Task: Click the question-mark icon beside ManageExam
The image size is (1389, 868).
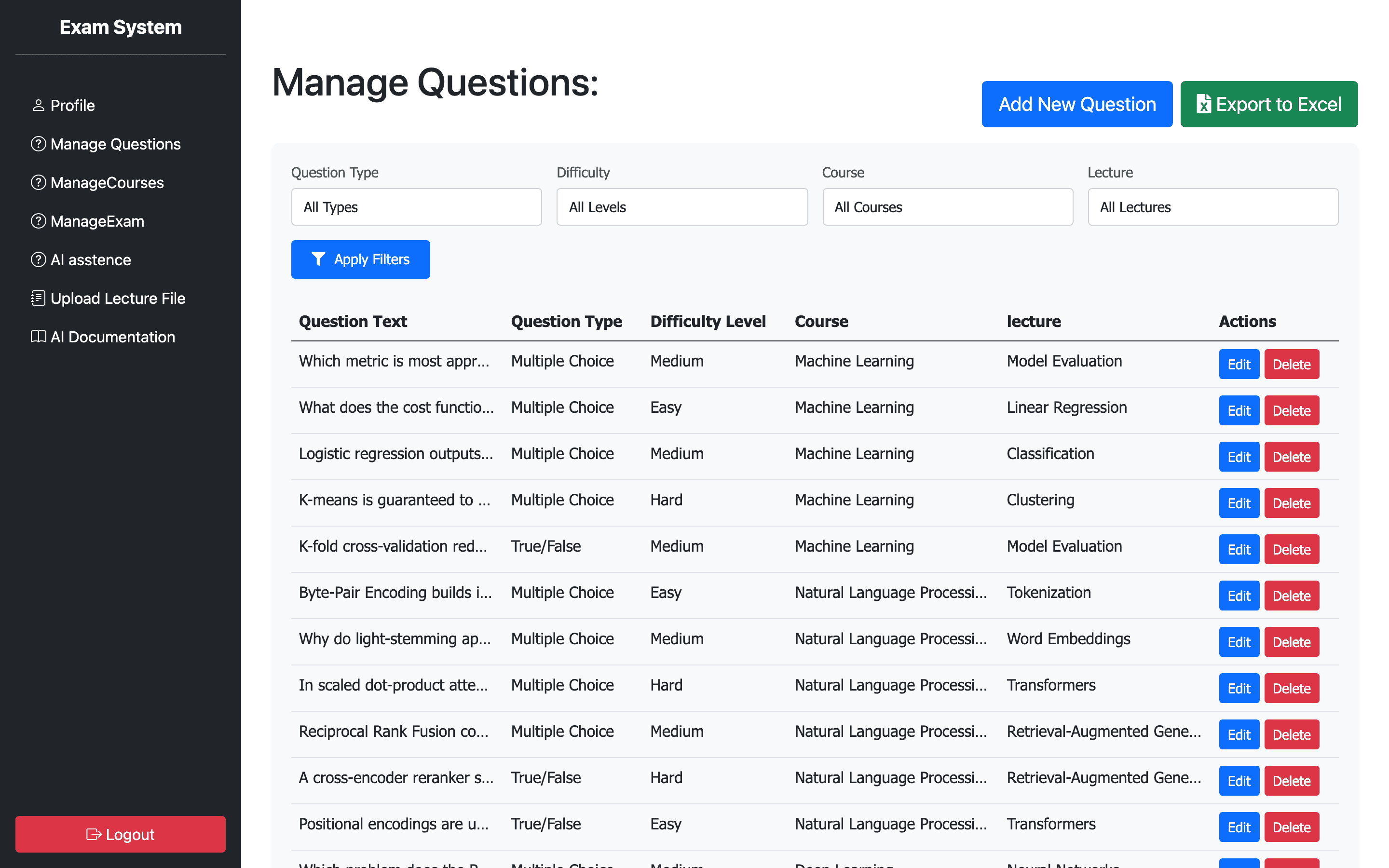Action: pos(39,220)
